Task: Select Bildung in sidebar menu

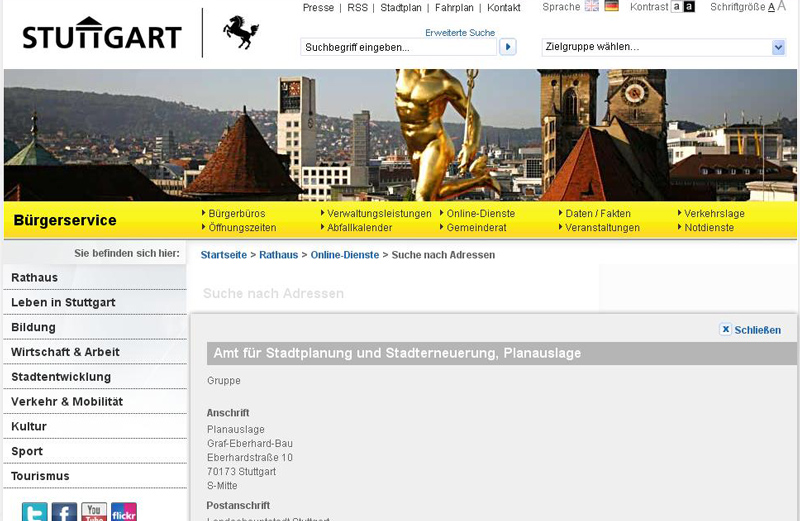Action: coord(95,327)
